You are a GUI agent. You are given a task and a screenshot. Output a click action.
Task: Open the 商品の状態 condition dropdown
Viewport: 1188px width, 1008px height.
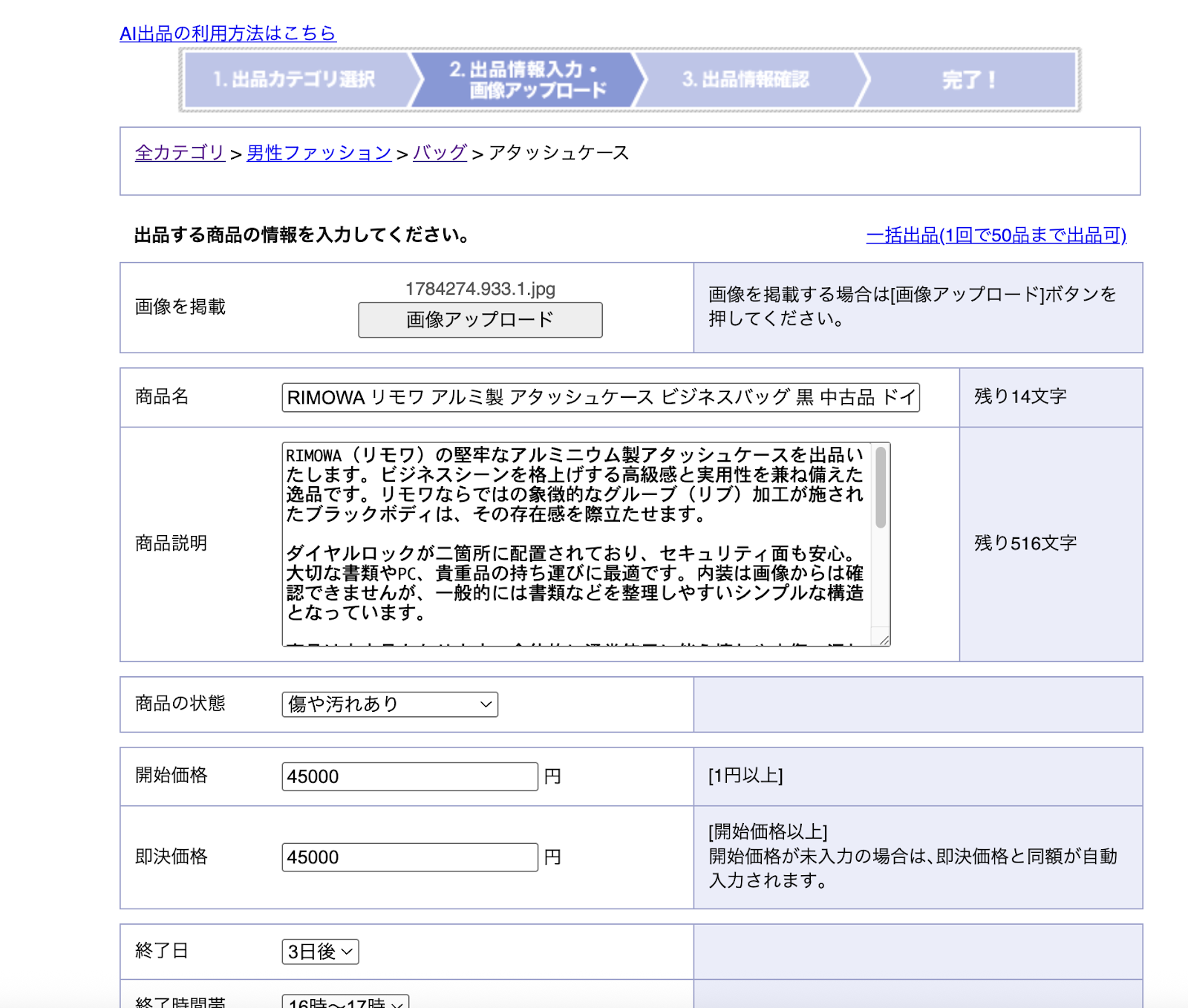[390, 704]
